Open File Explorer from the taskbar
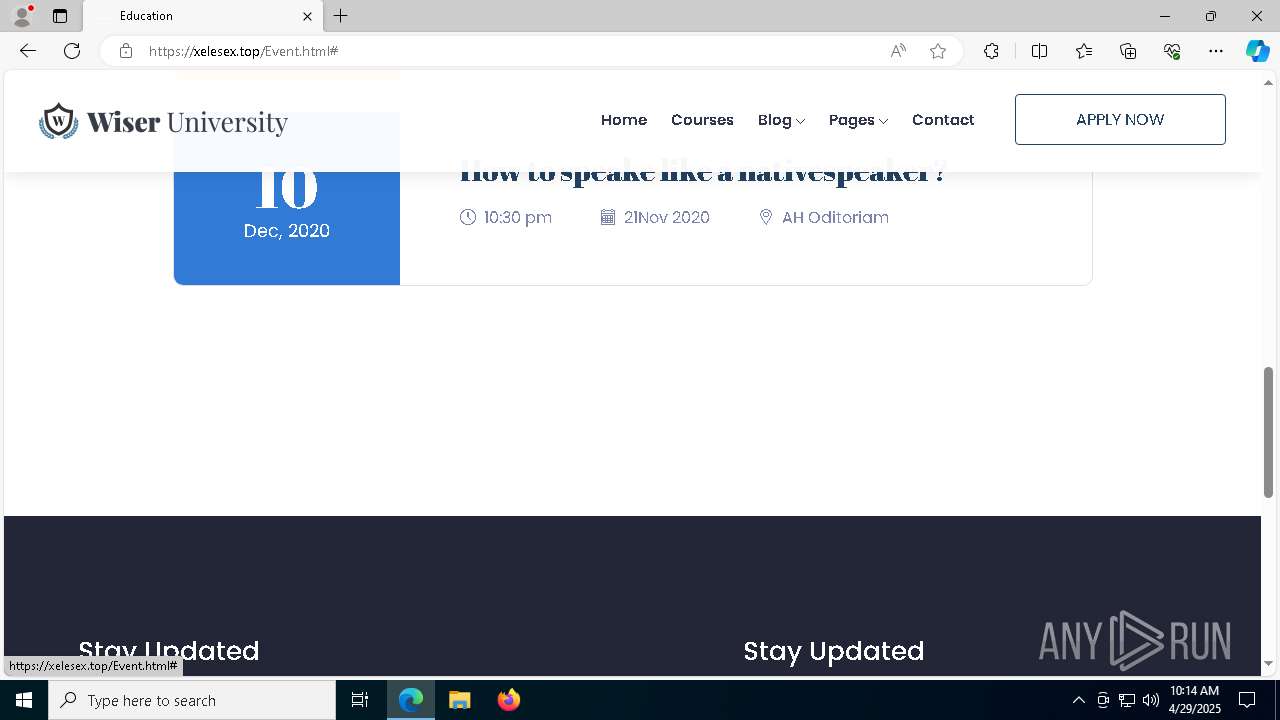Screen dimensions: 1280x720 pos(459,700)
